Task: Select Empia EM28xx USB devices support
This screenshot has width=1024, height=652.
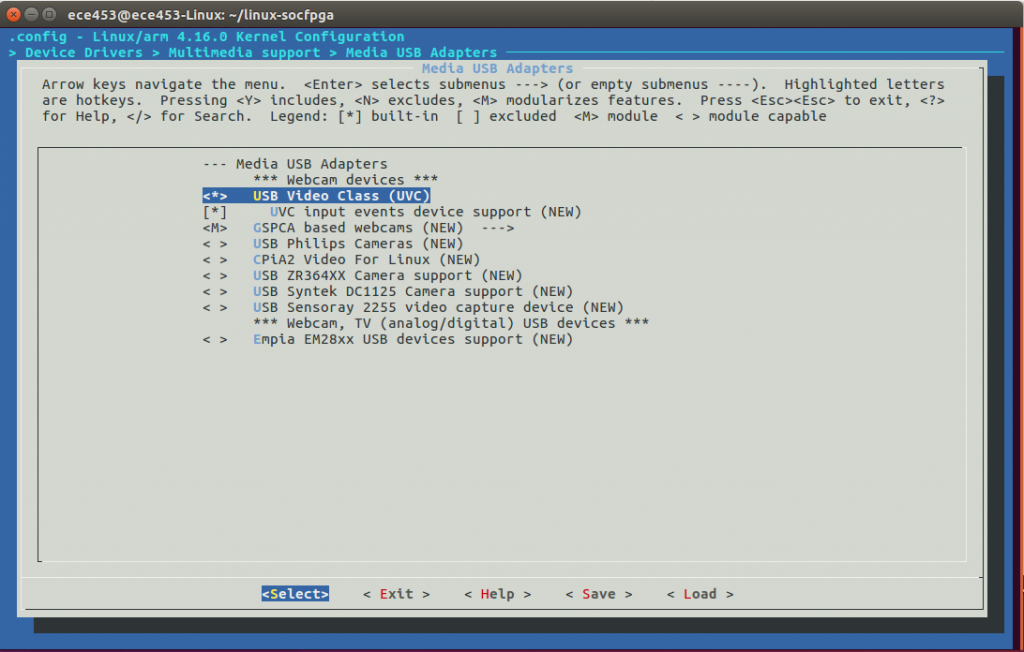Action: point(412,340)
